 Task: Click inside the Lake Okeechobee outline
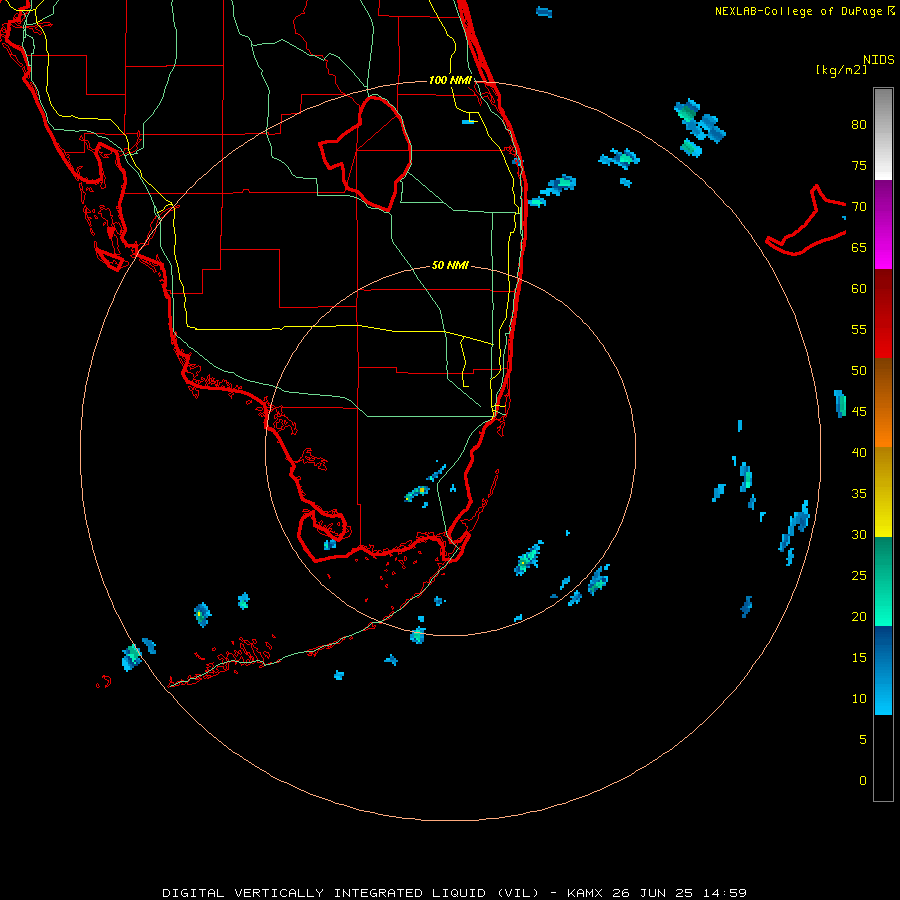coord(373,152)
